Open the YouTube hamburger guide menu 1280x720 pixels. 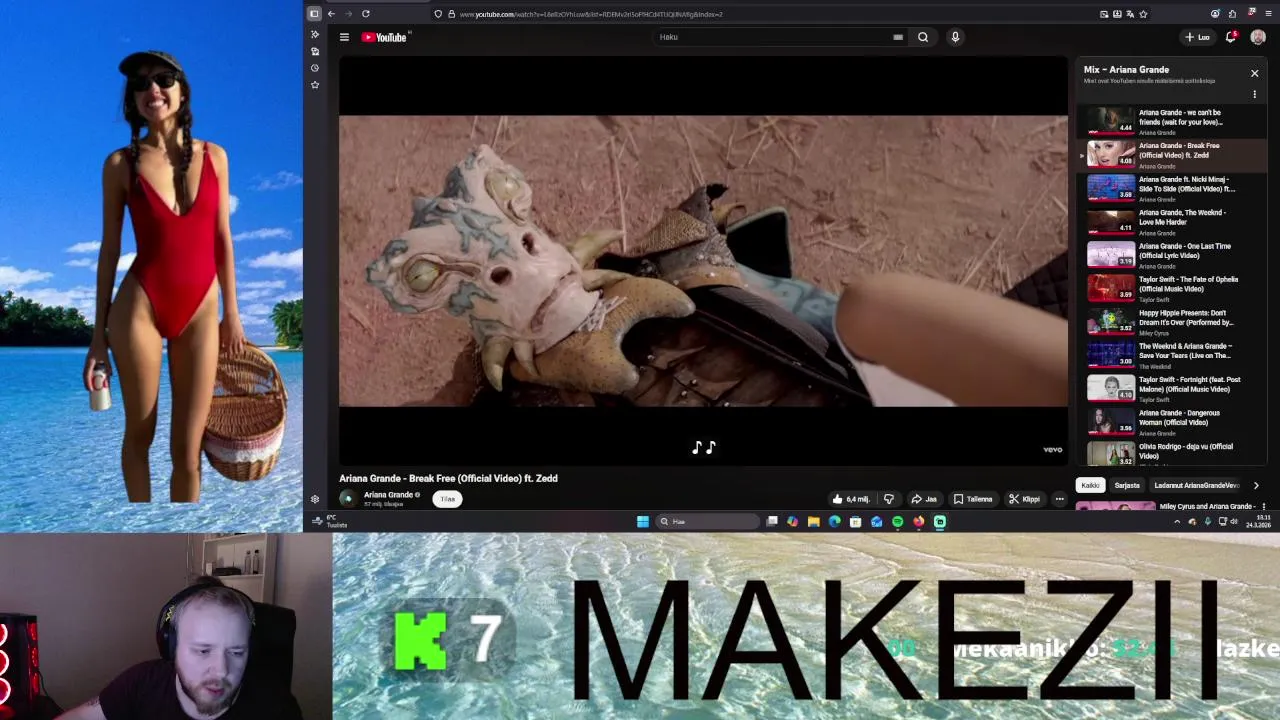pyautogui.click(x=344, y=37)
